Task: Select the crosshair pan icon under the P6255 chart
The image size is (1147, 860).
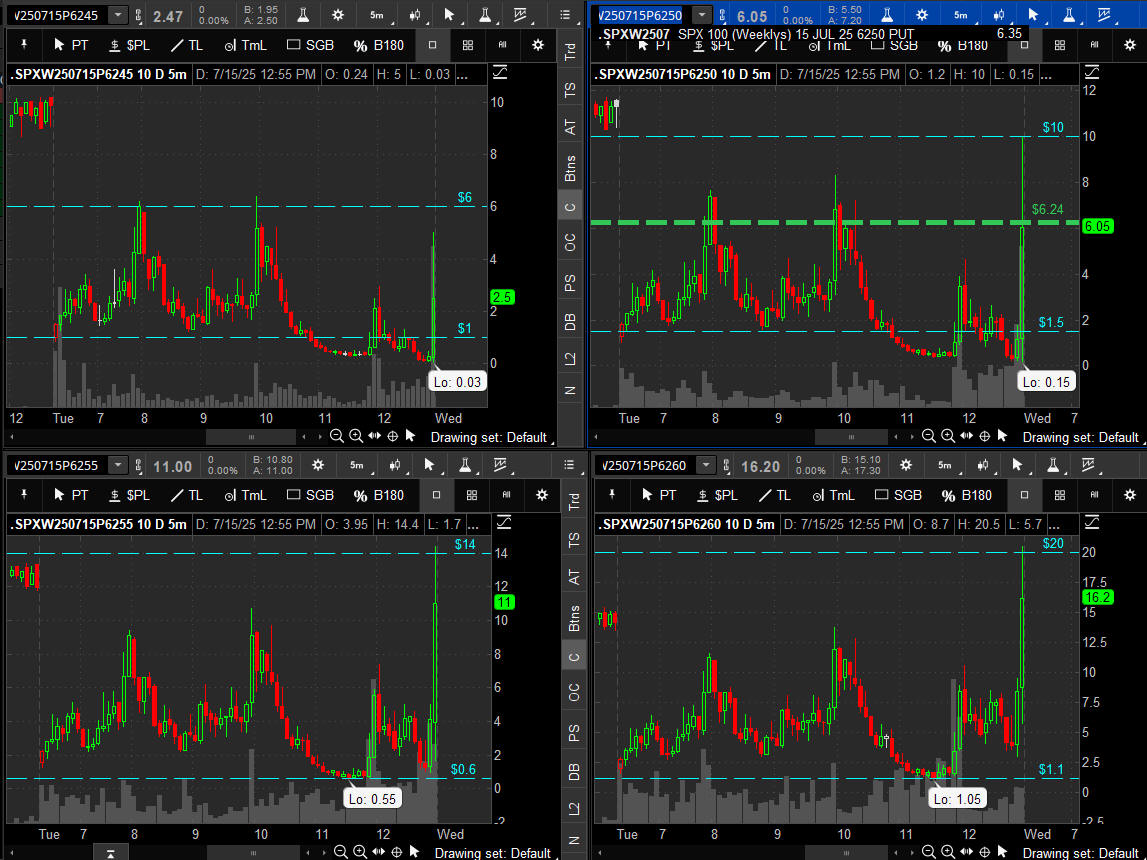Action: 396,852
